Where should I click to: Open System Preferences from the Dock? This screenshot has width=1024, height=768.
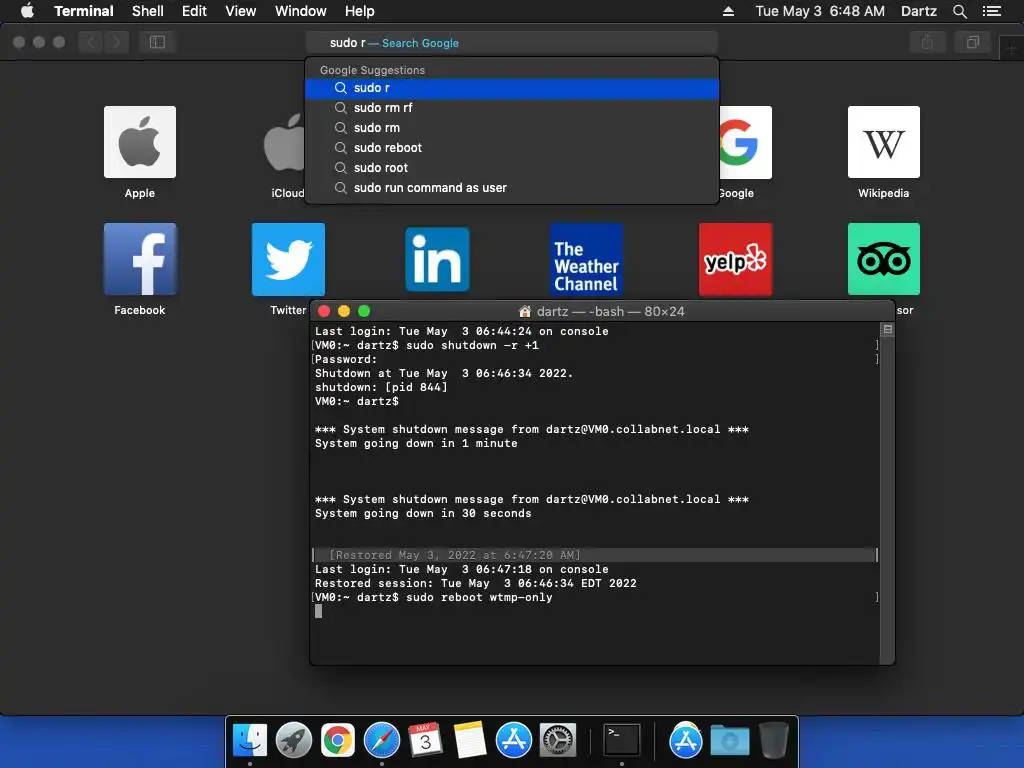click(x=558, y=741)
